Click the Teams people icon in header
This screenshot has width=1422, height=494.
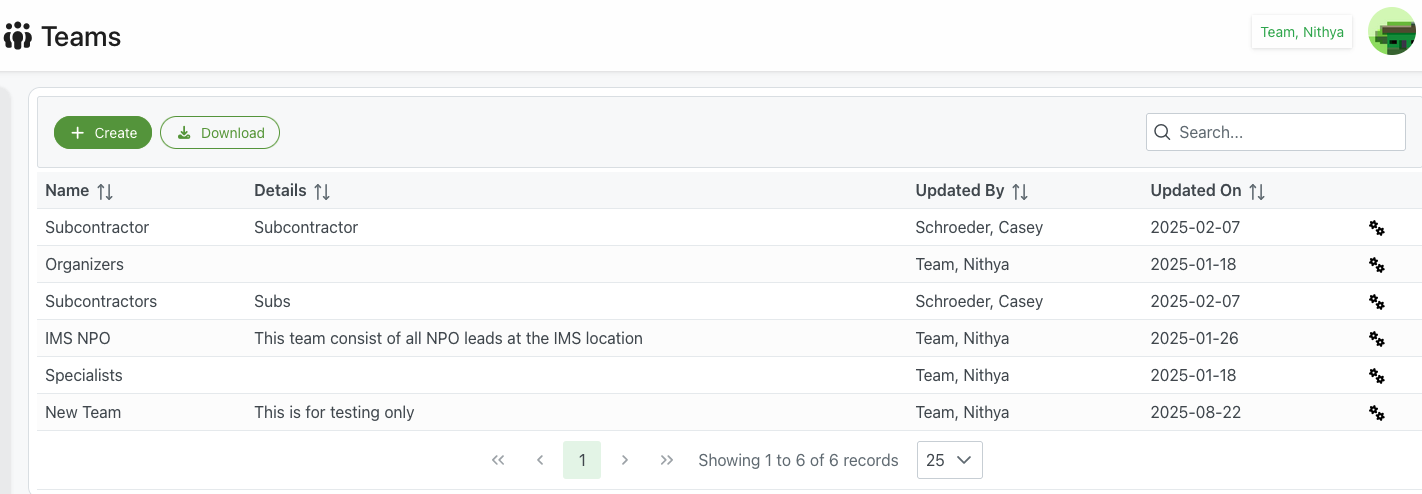coord(18,37)
